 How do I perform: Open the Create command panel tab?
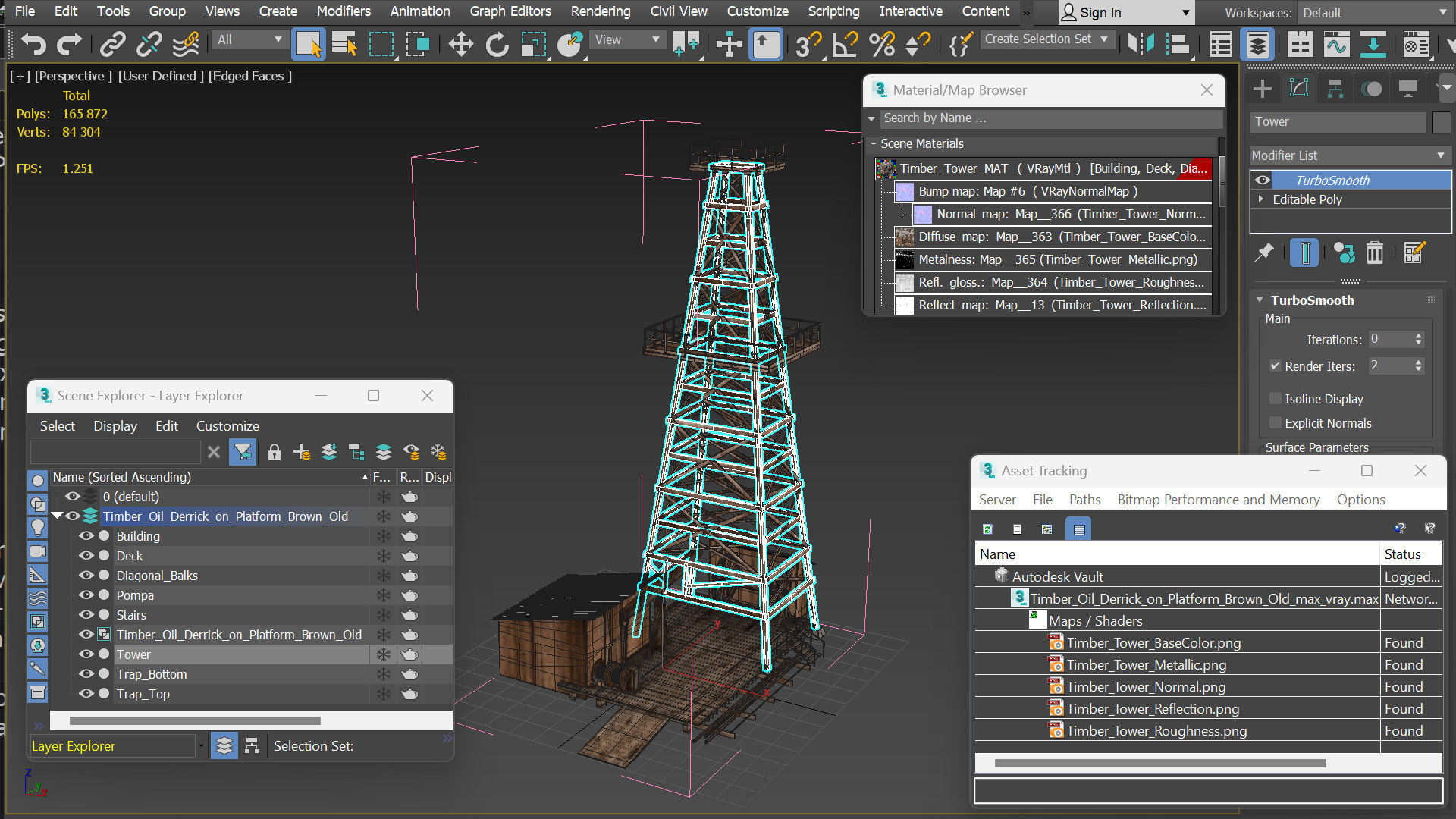pyautogui.click(x=1263, y=89)
